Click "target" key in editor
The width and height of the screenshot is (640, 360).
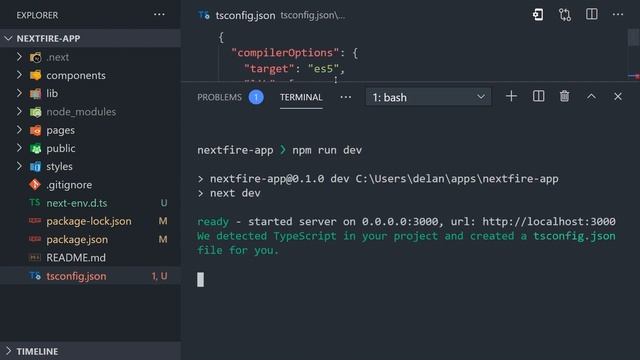[x=269, y=69]
